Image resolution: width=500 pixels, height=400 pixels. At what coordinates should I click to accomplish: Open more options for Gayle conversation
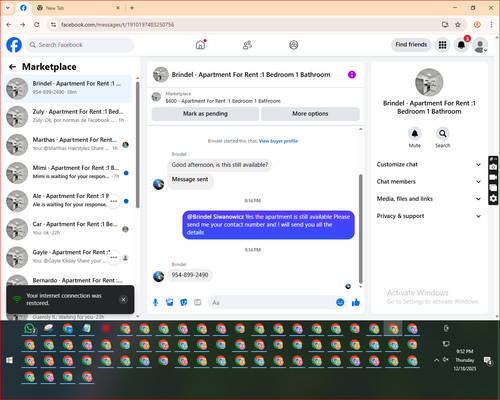click(x=114, y=257)
